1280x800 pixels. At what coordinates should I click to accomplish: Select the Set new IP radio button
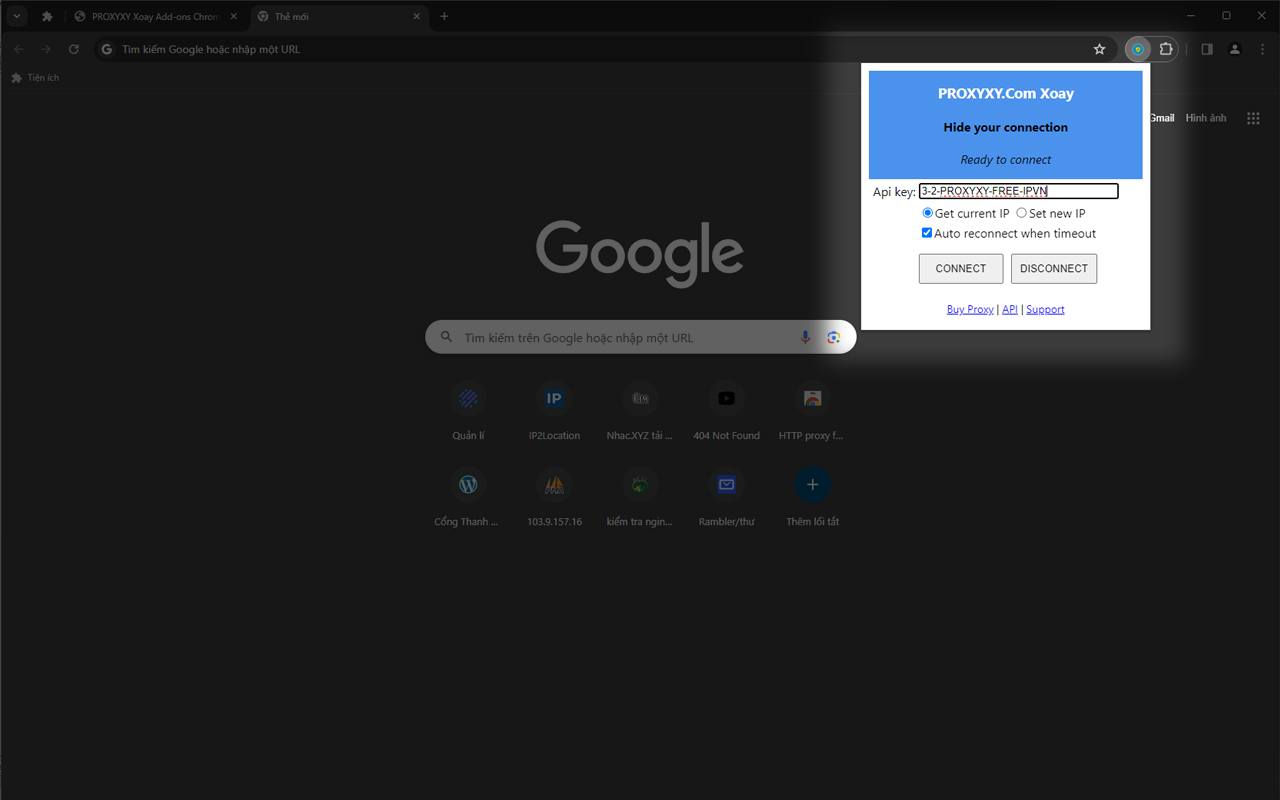[x=1022, y=213]
